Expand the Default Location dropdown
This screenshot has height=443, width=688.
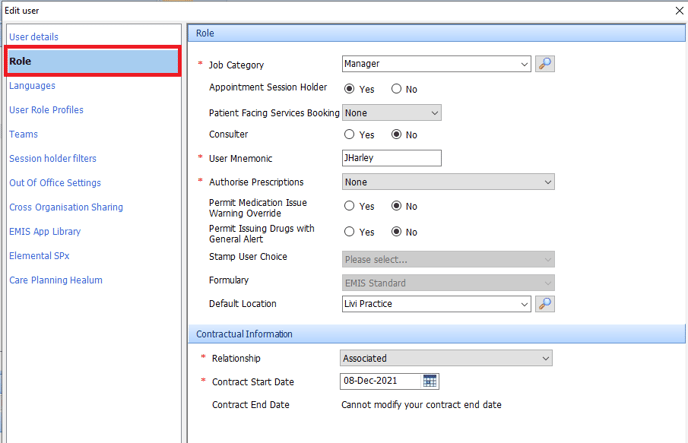[x=525, y=304]
